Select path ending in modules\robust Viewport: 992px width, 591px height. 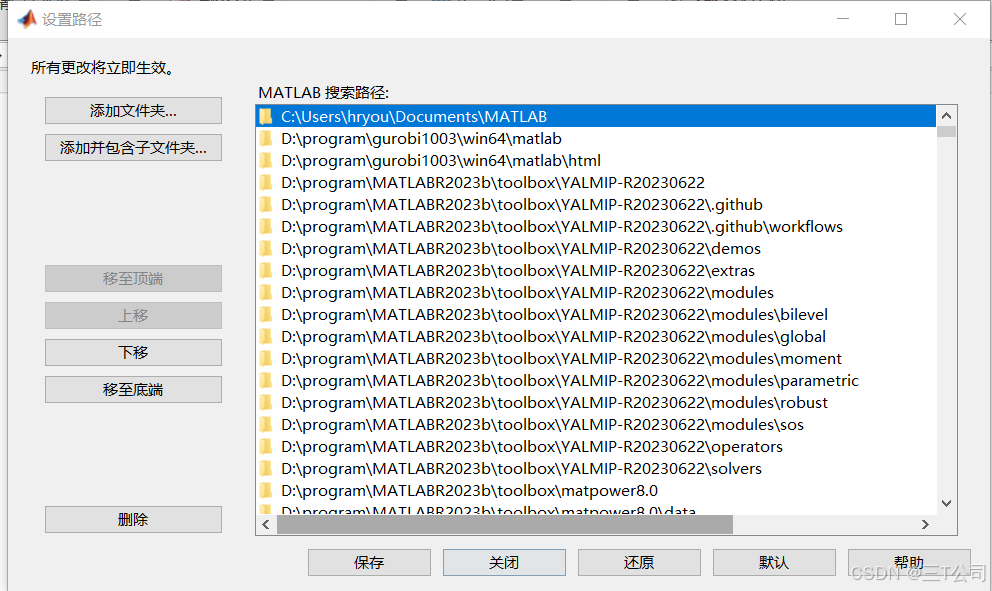[x=596, y=402]
